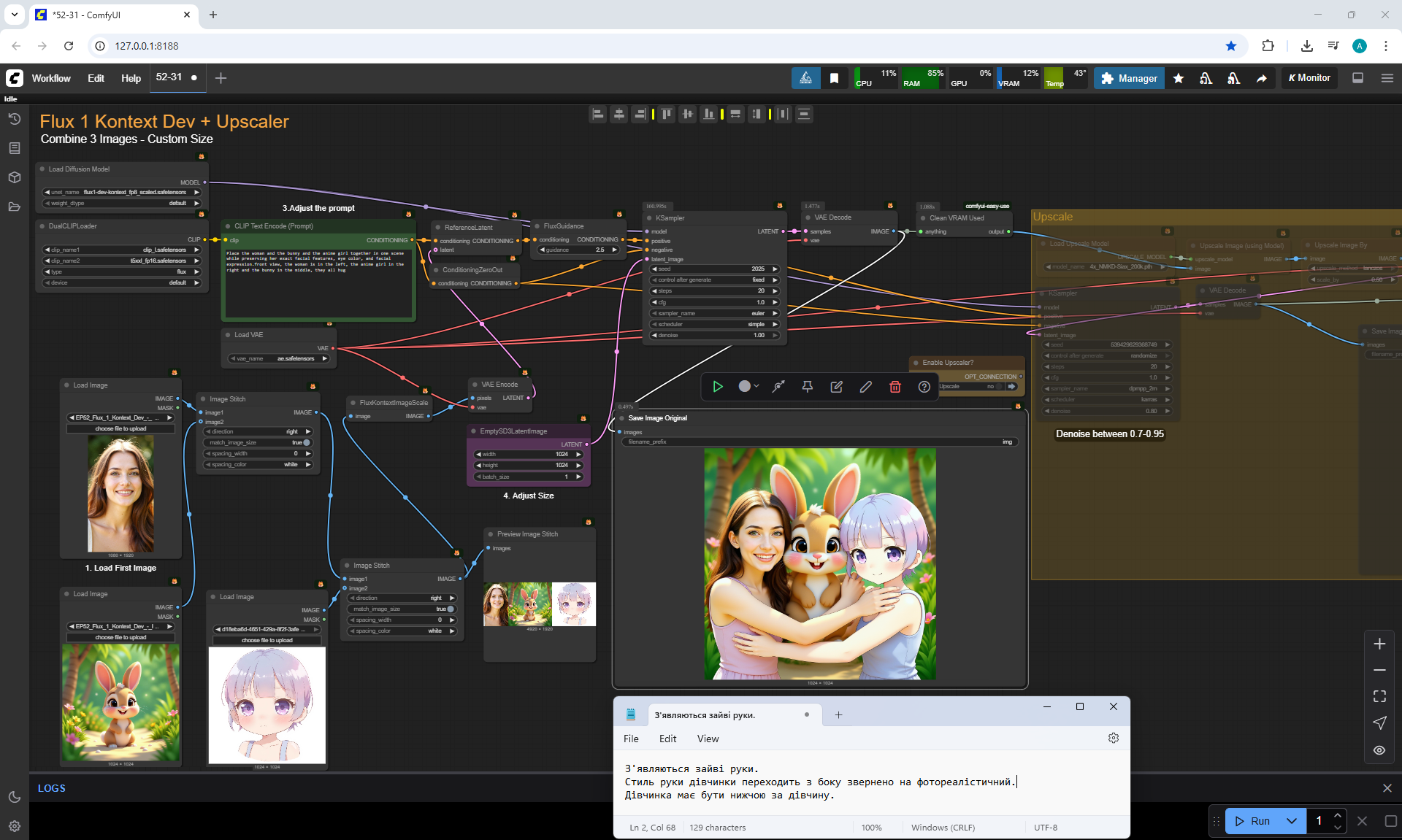Open the workflows folder sidebar icon
The height and width of the screenshot is (840, 1402).
(x=14, y=207)
